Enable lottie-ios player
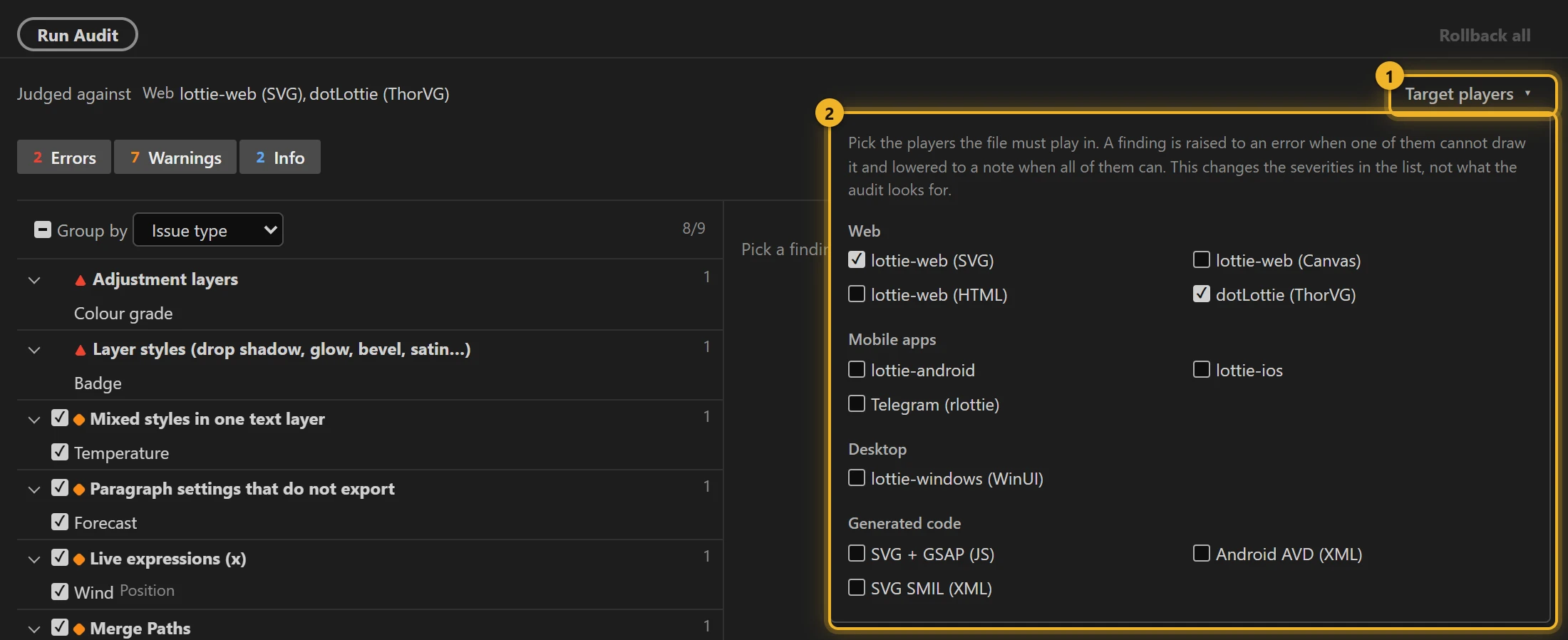Image resolution: width=1568 pixels, height=640 pixels. [1202, 370]
